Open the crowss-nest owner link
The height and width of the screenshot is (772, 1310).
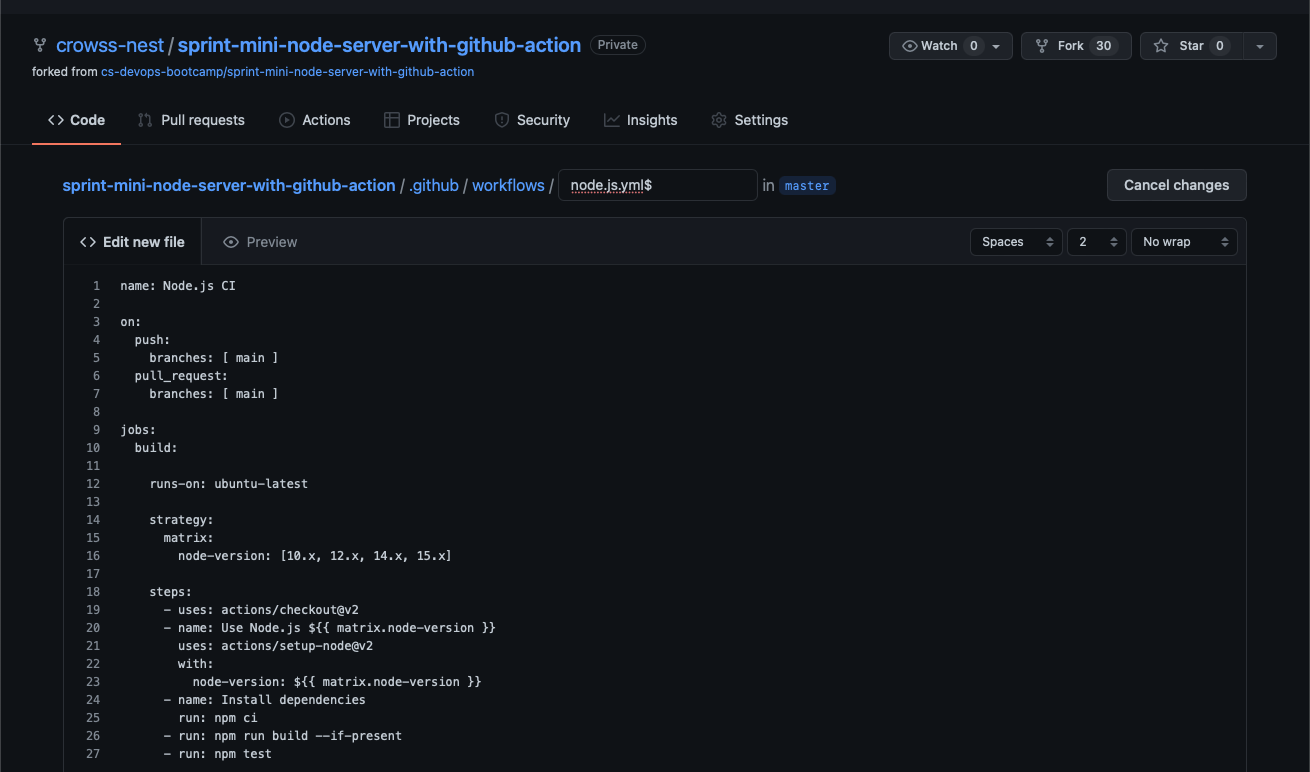pyautogui.click(x=109, y=45)
